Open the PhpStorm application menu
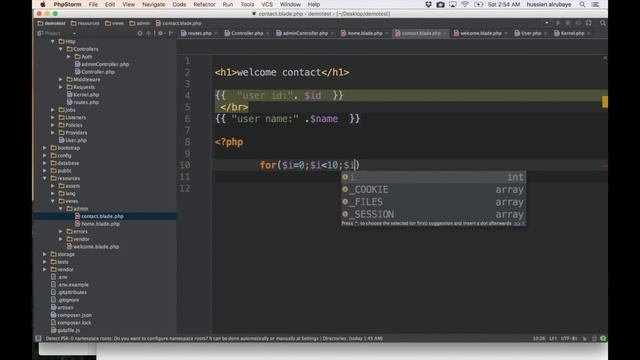The image size is (640, 360). click(67, 4)
